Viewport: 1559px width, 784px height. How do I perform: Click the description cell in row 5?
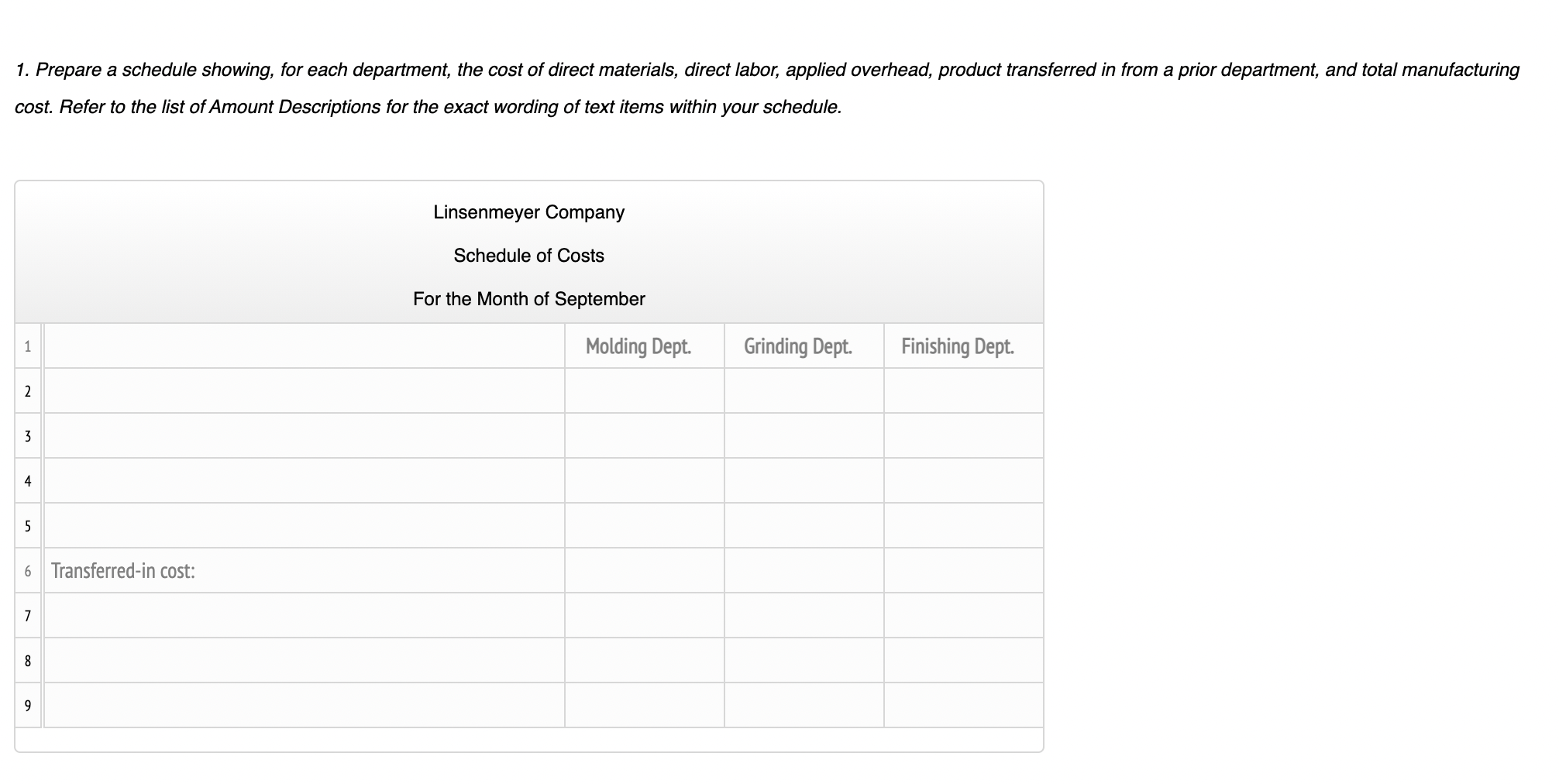(x=302, y=526)
